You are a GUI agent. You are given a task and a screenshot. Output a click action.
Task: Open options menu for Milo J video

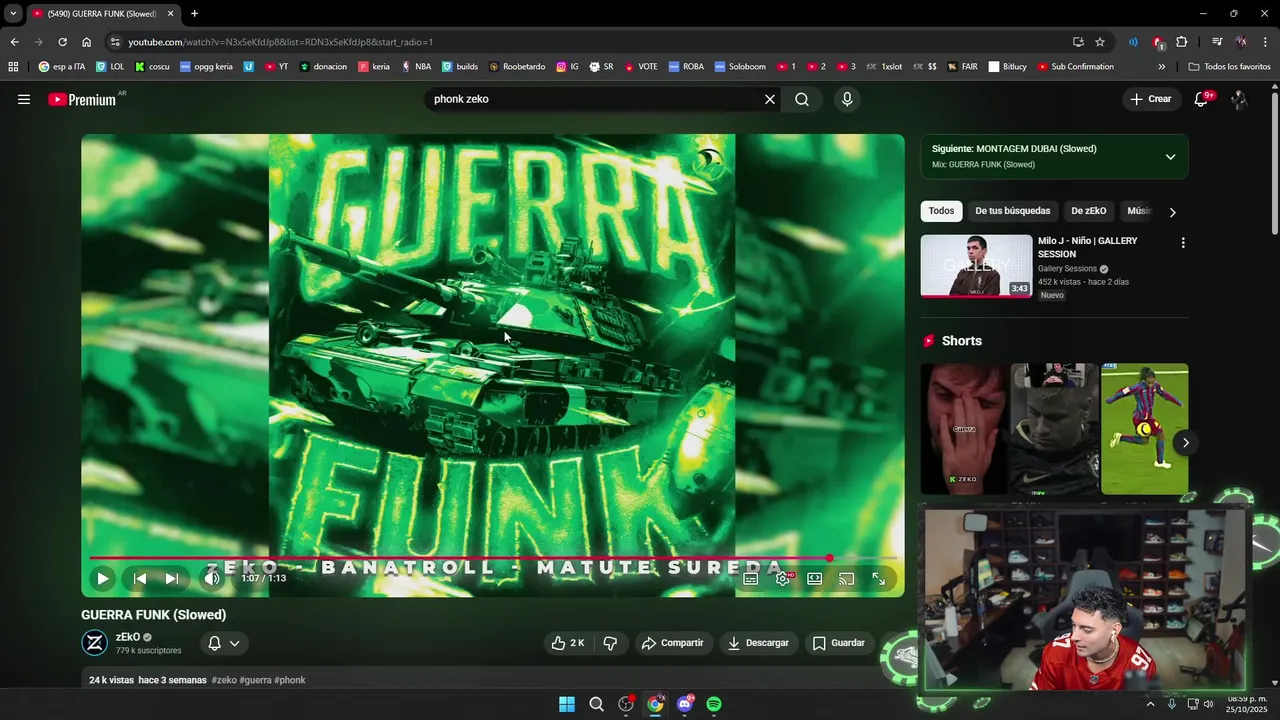point(1183,243)
